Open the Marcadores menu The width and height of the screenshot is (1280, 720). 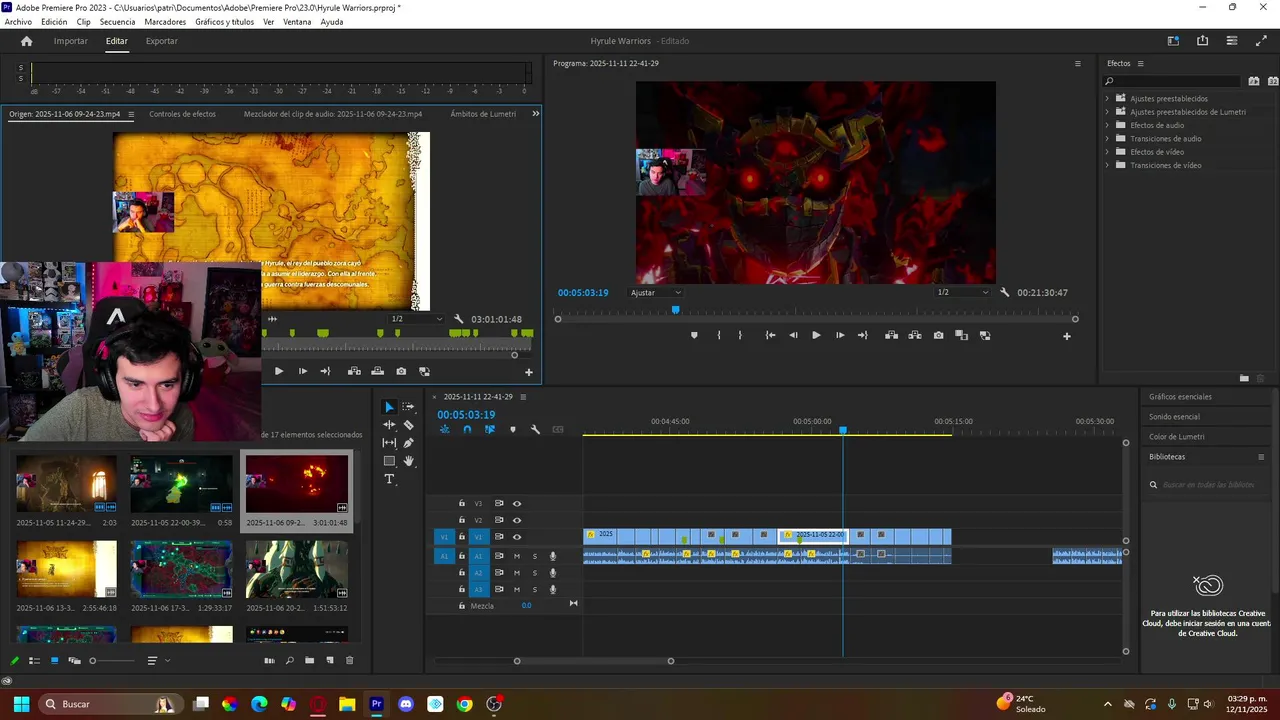coord(165,22)
